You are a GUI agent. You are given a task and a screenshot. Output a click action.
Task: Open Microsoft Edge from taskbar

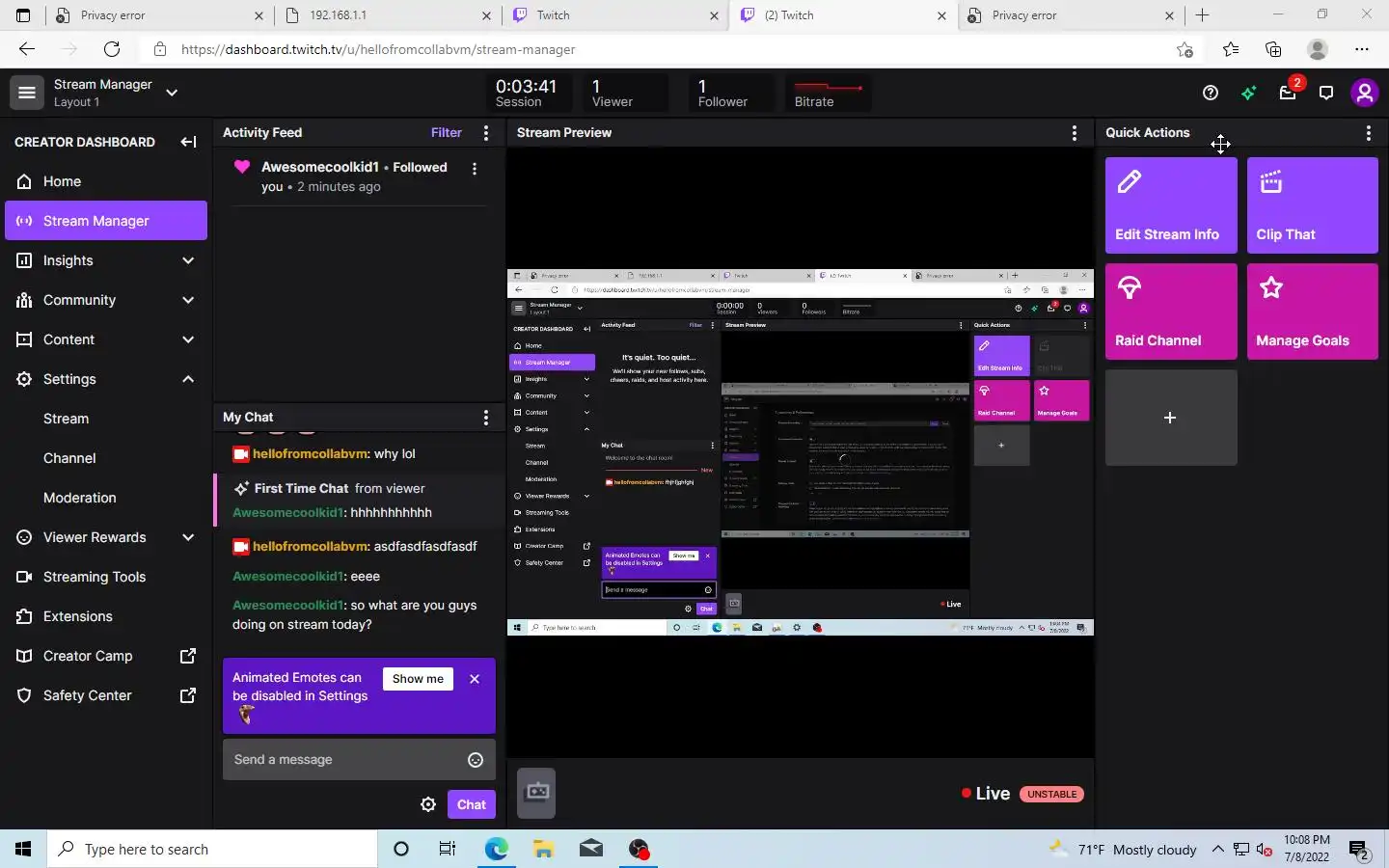pyautogui.click(x=496, y=850)
